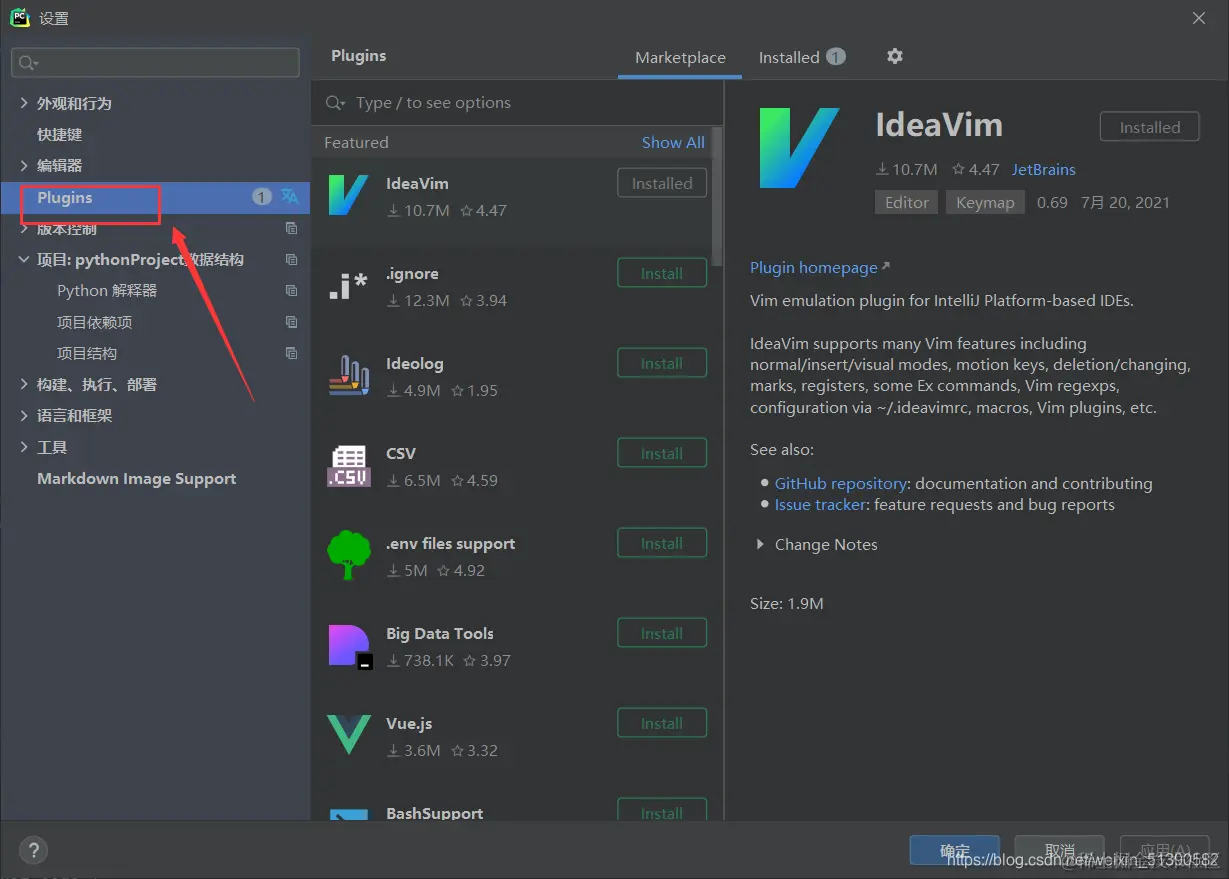Expand the 外观和行为 tree node

[25, 103]
